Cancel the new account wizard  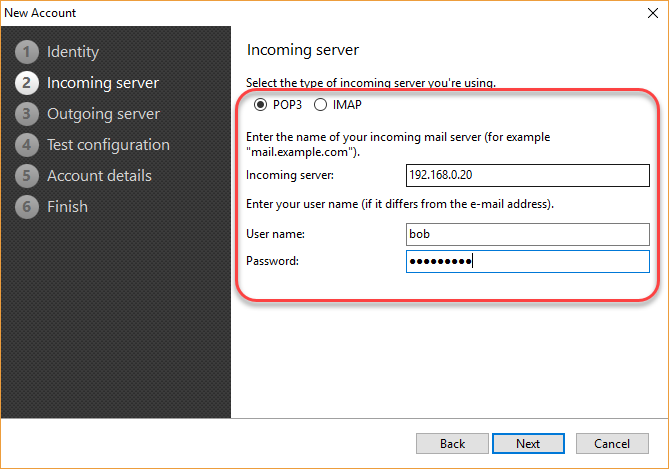point(612,444)
